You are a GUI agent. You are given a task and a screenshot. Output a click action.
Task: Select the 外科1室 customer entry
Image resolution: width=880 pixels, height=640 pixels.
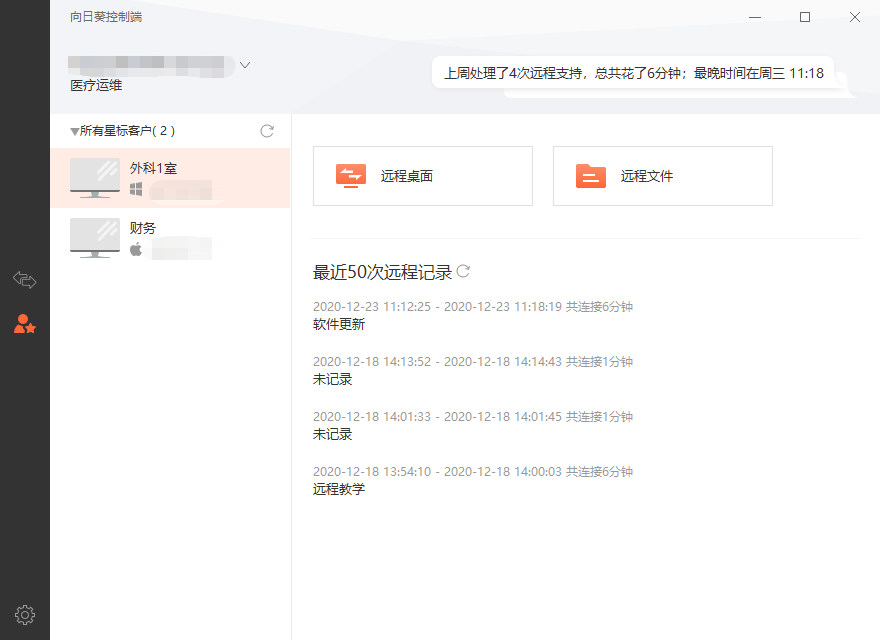pyautogui.click(x=171, y=178)
